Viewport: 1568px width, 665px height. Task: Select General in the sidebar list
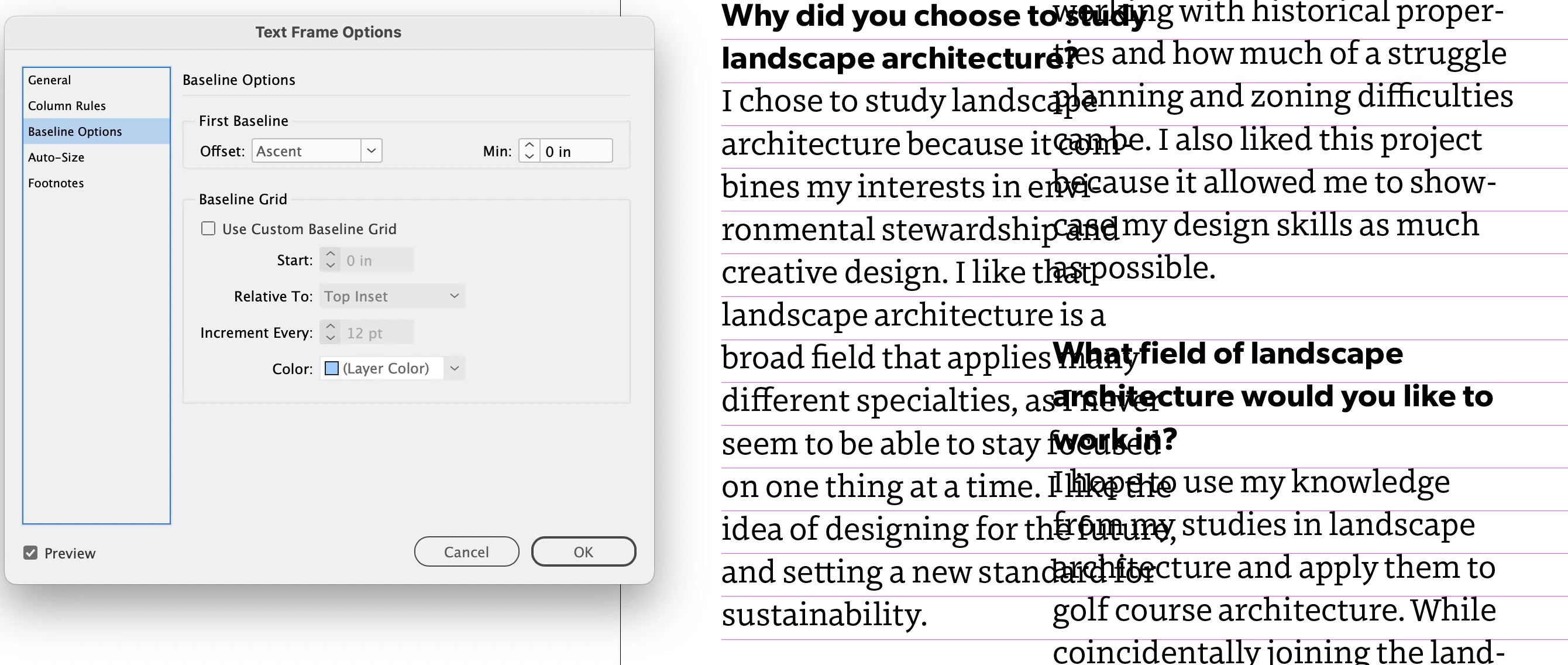(49, 80)
